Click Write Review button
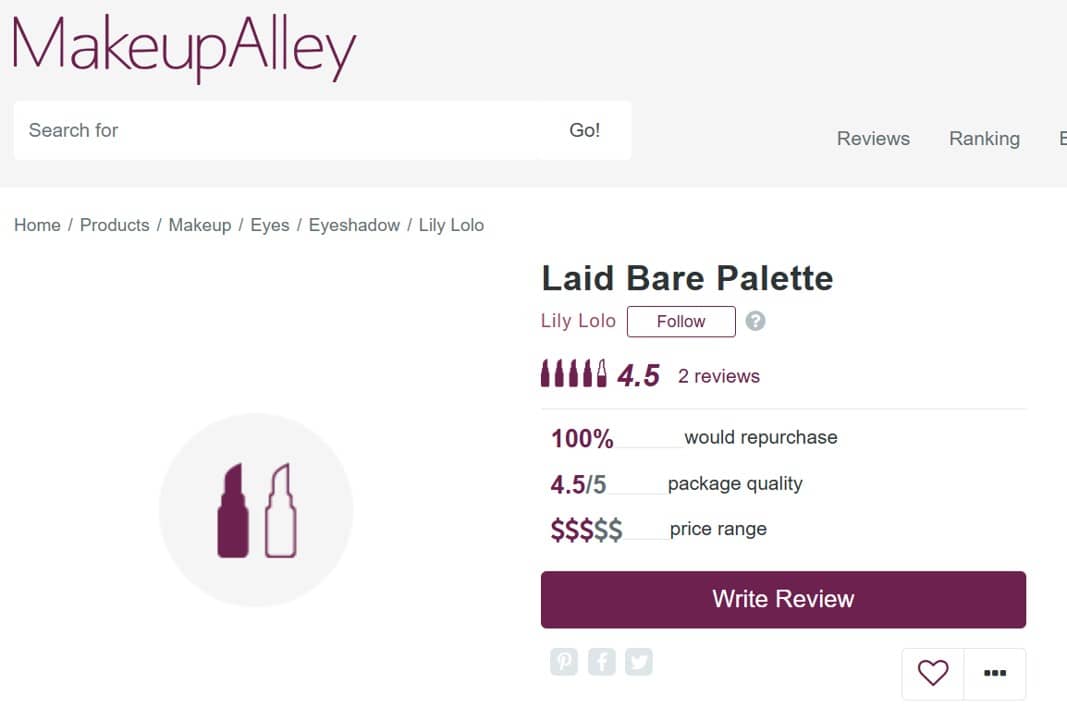The width and height of the screenshot is (1067, 720). (x=783, y=600)
